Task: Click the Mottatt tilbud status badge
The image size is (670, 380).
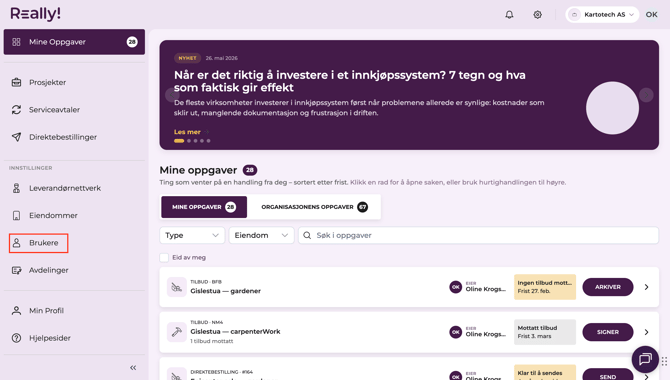Action: 545,332
